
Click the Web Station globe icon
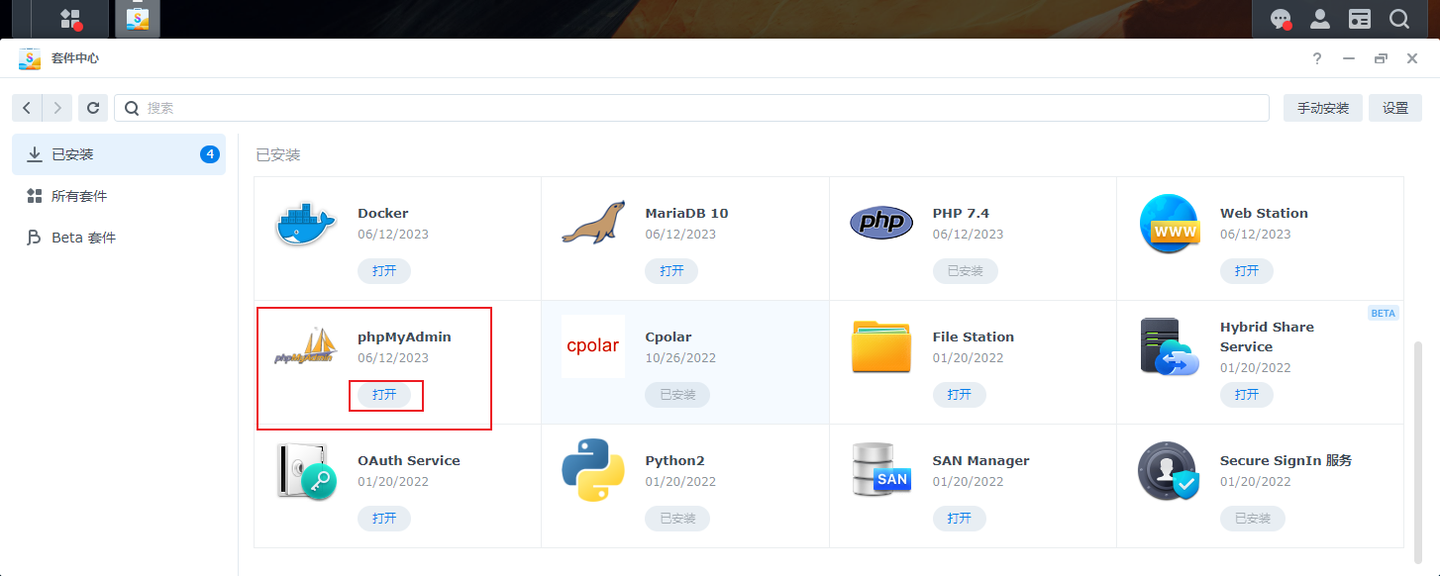1169,224
